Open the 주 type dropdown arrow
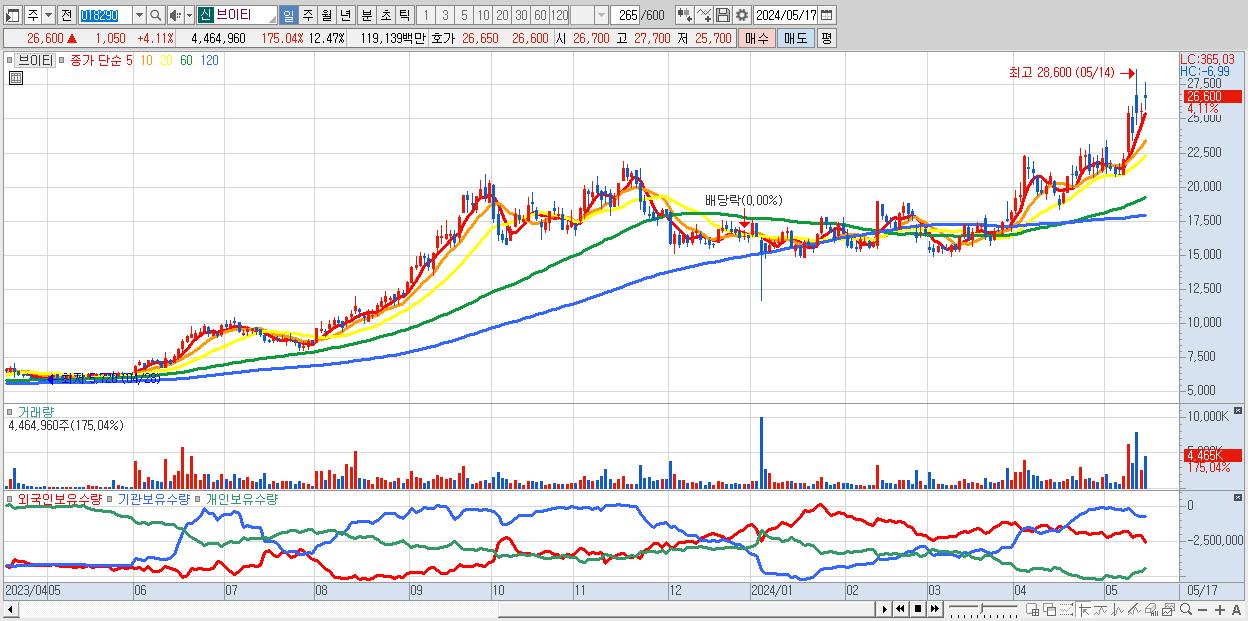Screen dimensions: 1248x621 (48, 15)
